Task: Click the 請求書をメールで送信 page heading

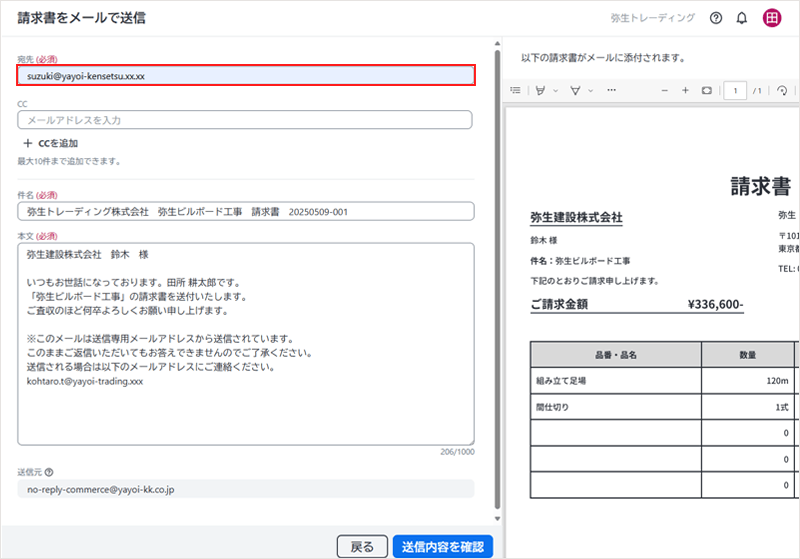Action: pos(82,18)
